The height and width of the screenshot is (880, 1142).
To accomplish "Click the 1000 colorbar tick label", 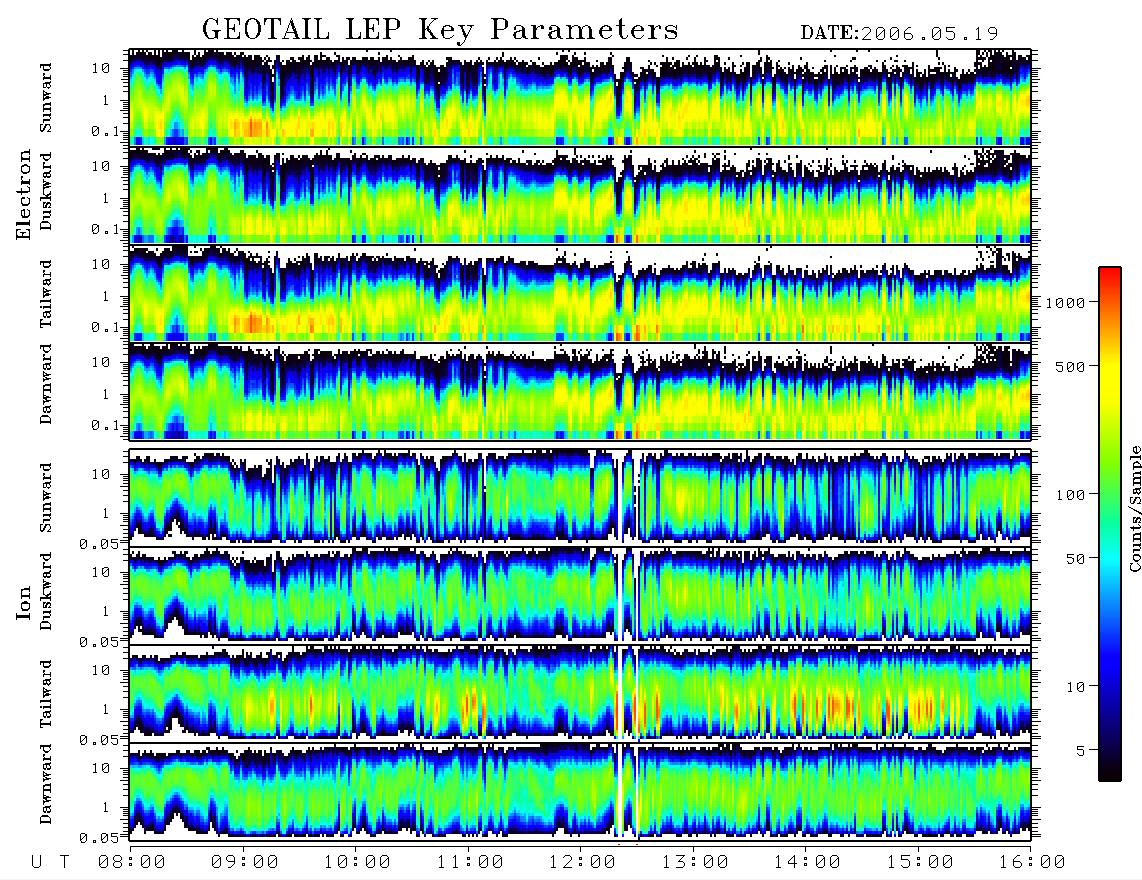I will pyautogui.click(x=1066, y=302).
